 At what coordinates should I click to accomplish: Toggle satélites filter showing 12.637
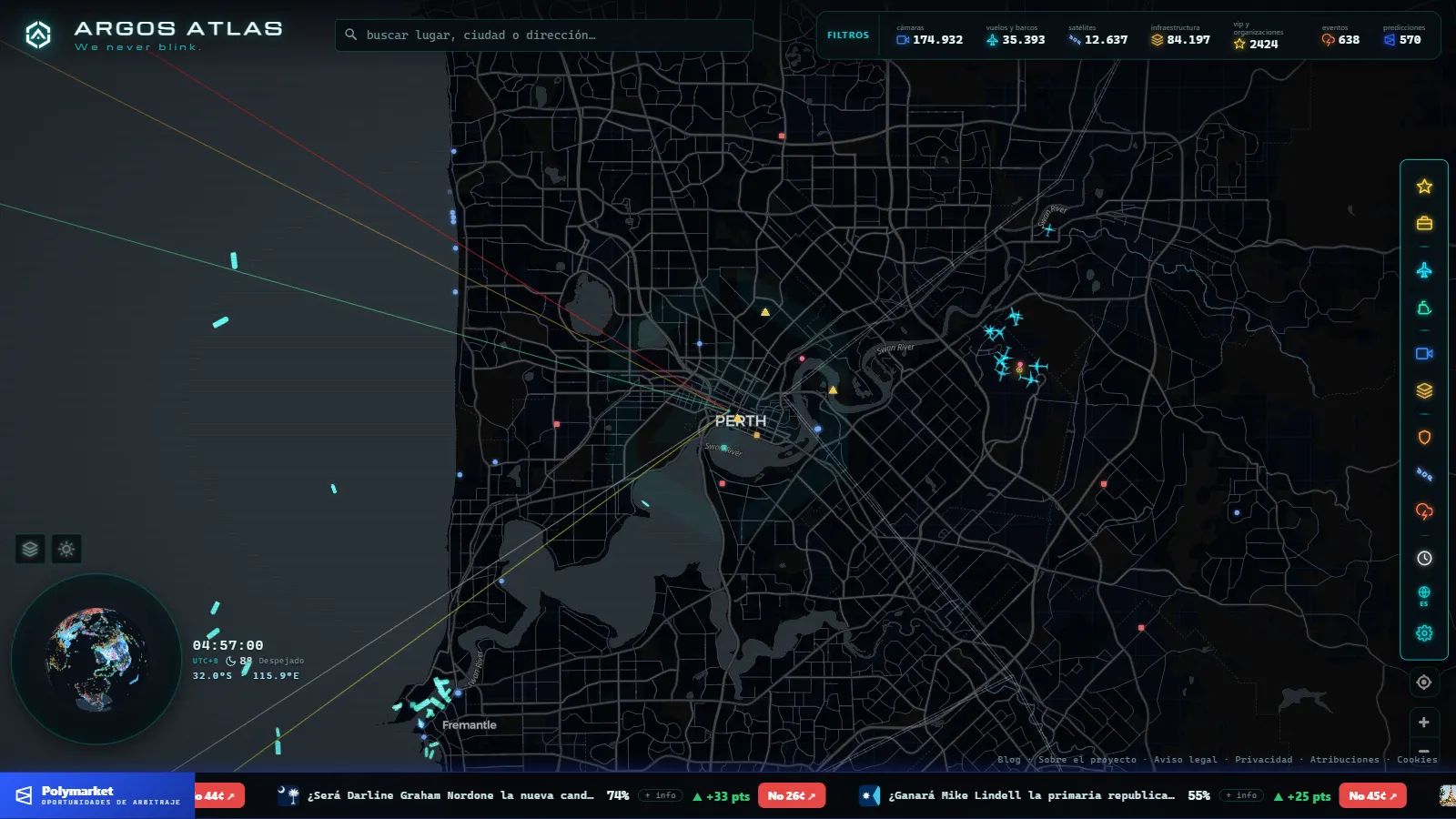click(1097, 35)
